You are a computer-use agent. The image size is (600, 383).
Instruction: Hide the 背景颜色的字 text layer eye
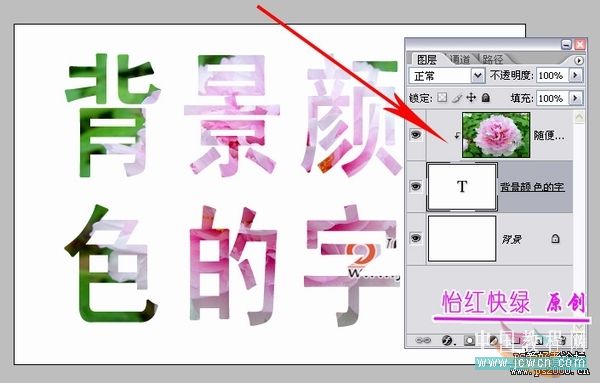(416, 186)
